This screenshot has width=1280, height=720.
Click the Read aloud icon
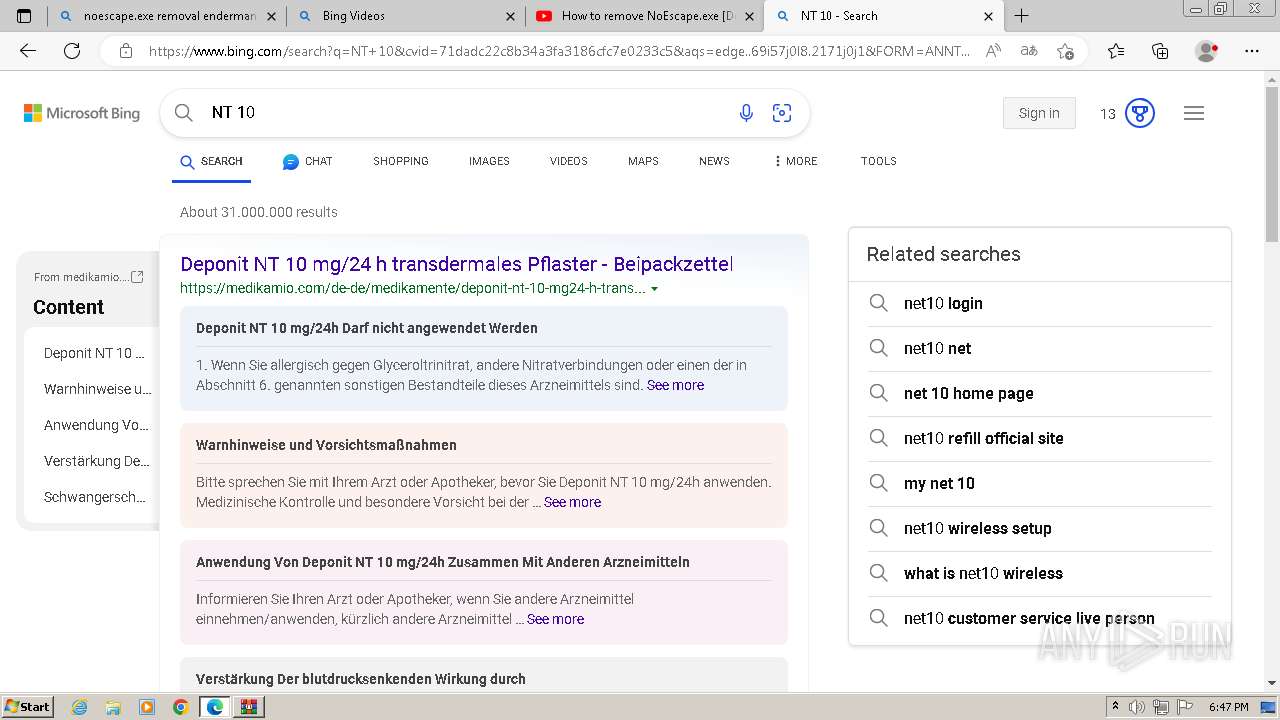[x=993, y=51]
